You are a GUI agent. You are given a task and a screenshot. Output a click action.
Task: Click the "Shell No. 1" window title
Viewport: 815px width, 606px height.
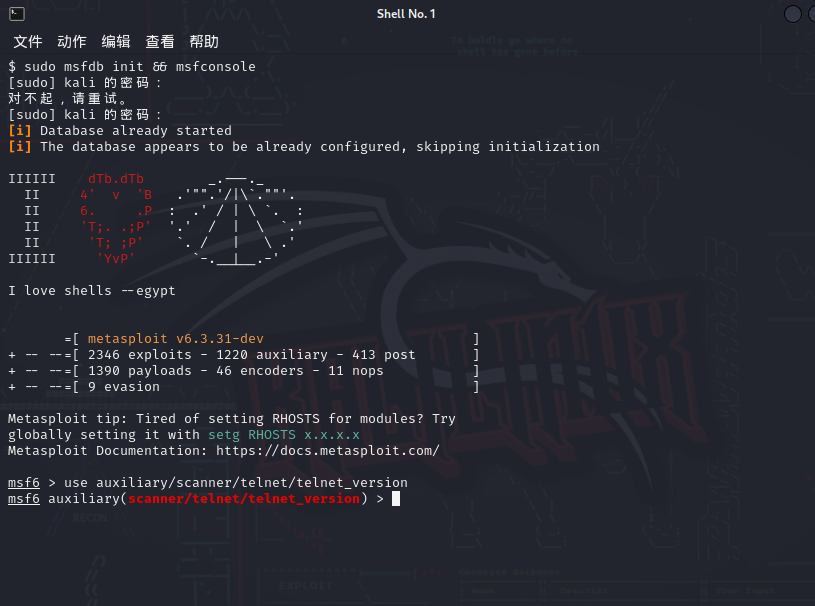coord(406,14)
